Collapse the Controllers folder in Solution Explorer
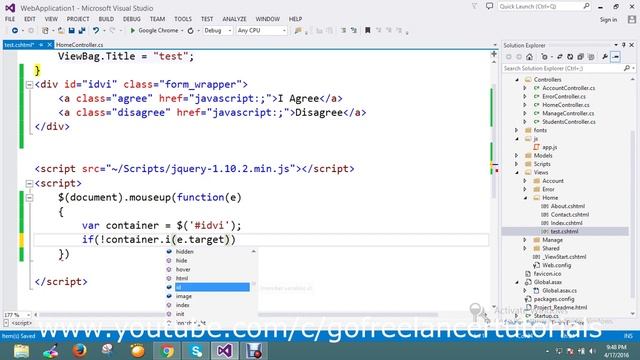This screenshot has height=360, width=640. coord(517,80)
